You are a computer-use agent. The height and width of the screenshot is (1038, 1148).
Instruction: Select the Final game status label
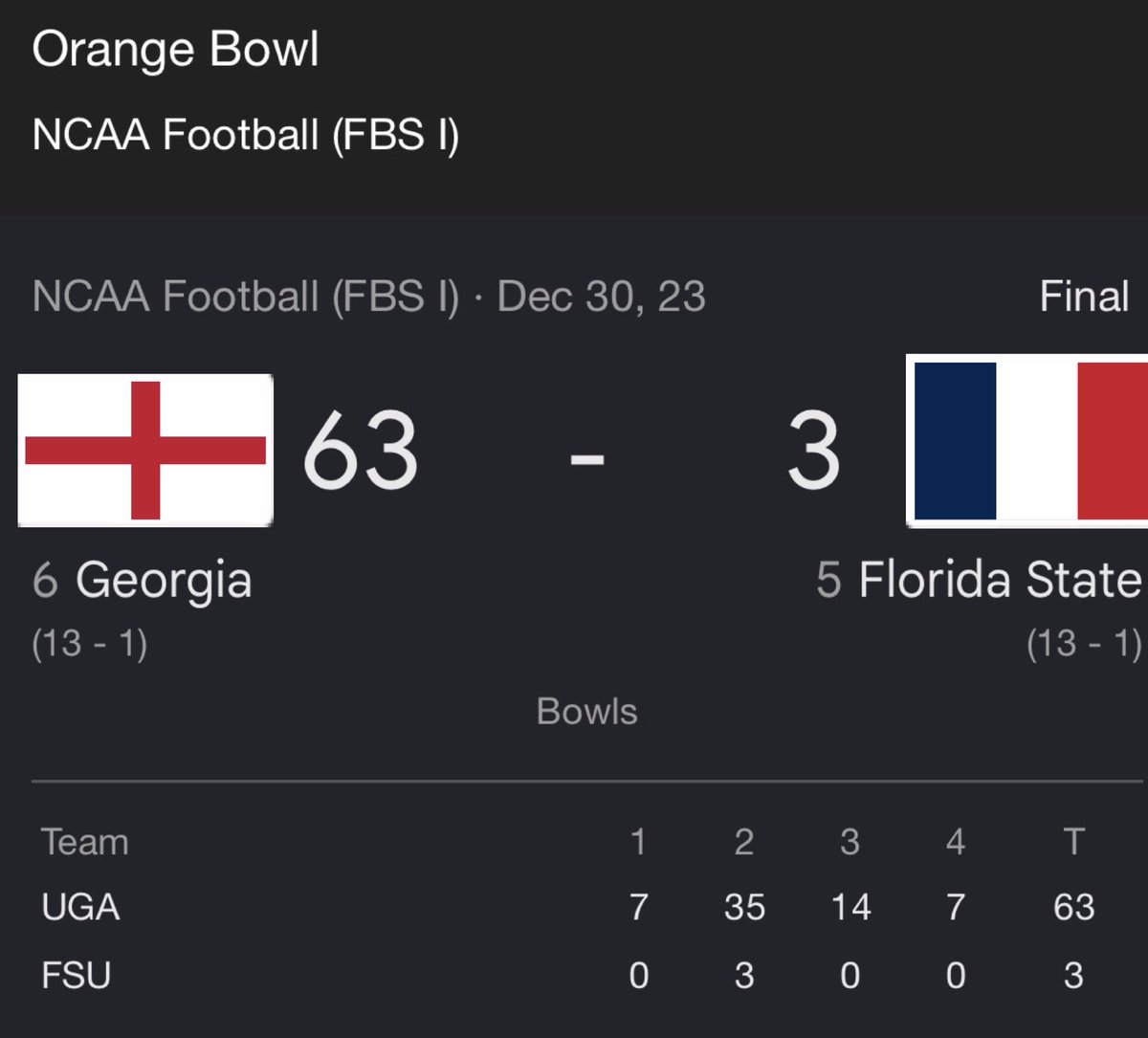pos(1085,297)
